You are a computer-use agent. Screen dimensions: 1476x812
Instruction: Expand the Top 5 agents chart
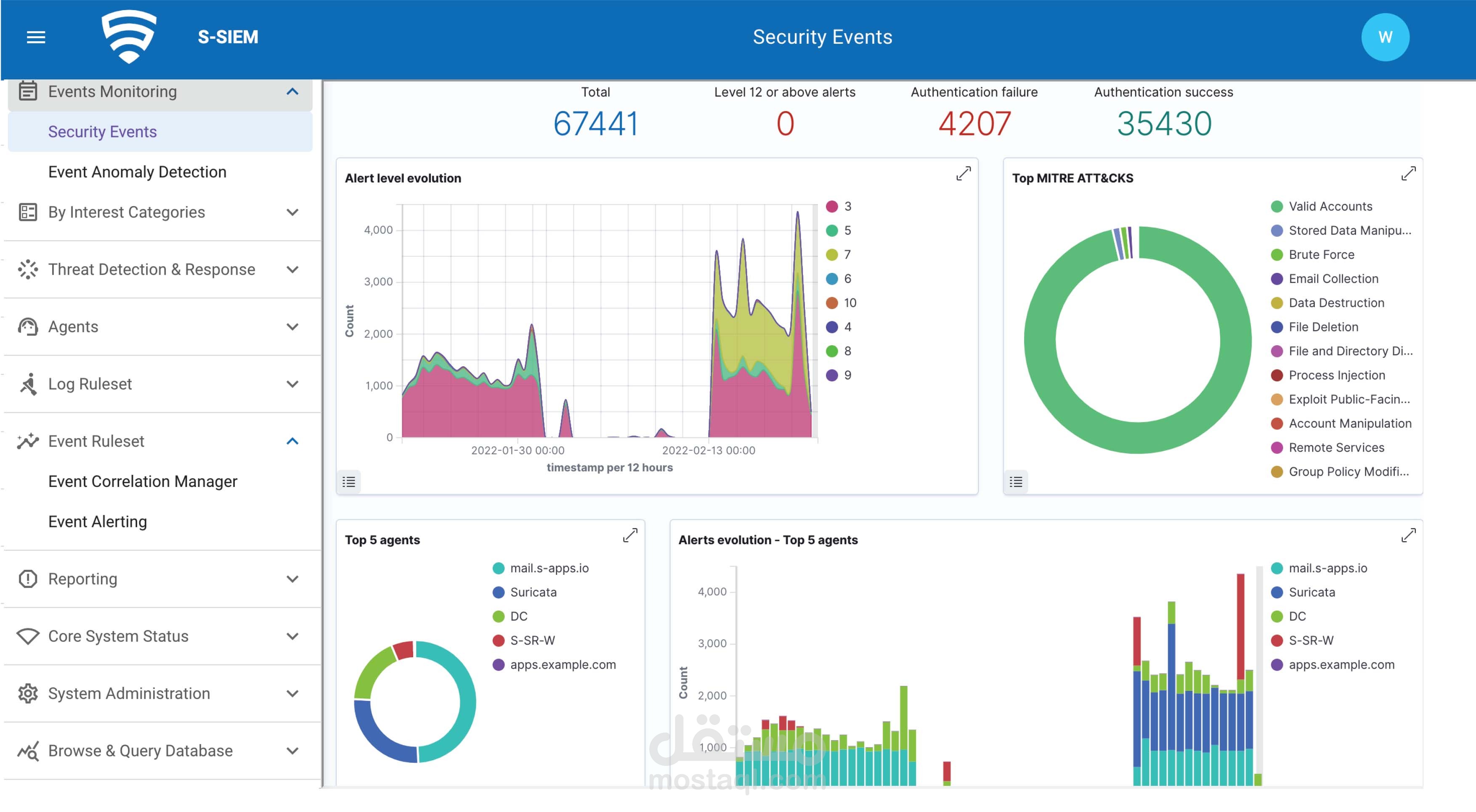coord(630,535)
